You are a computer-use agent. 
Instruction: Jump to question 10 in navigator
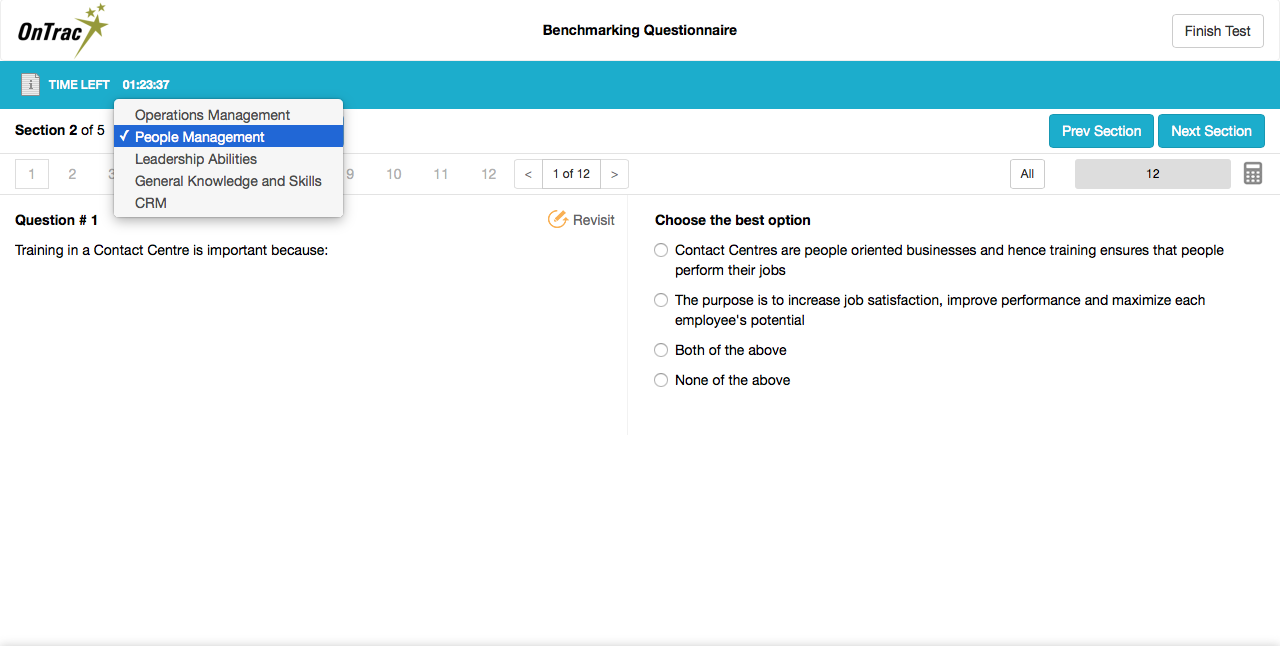tap(394, 174)
